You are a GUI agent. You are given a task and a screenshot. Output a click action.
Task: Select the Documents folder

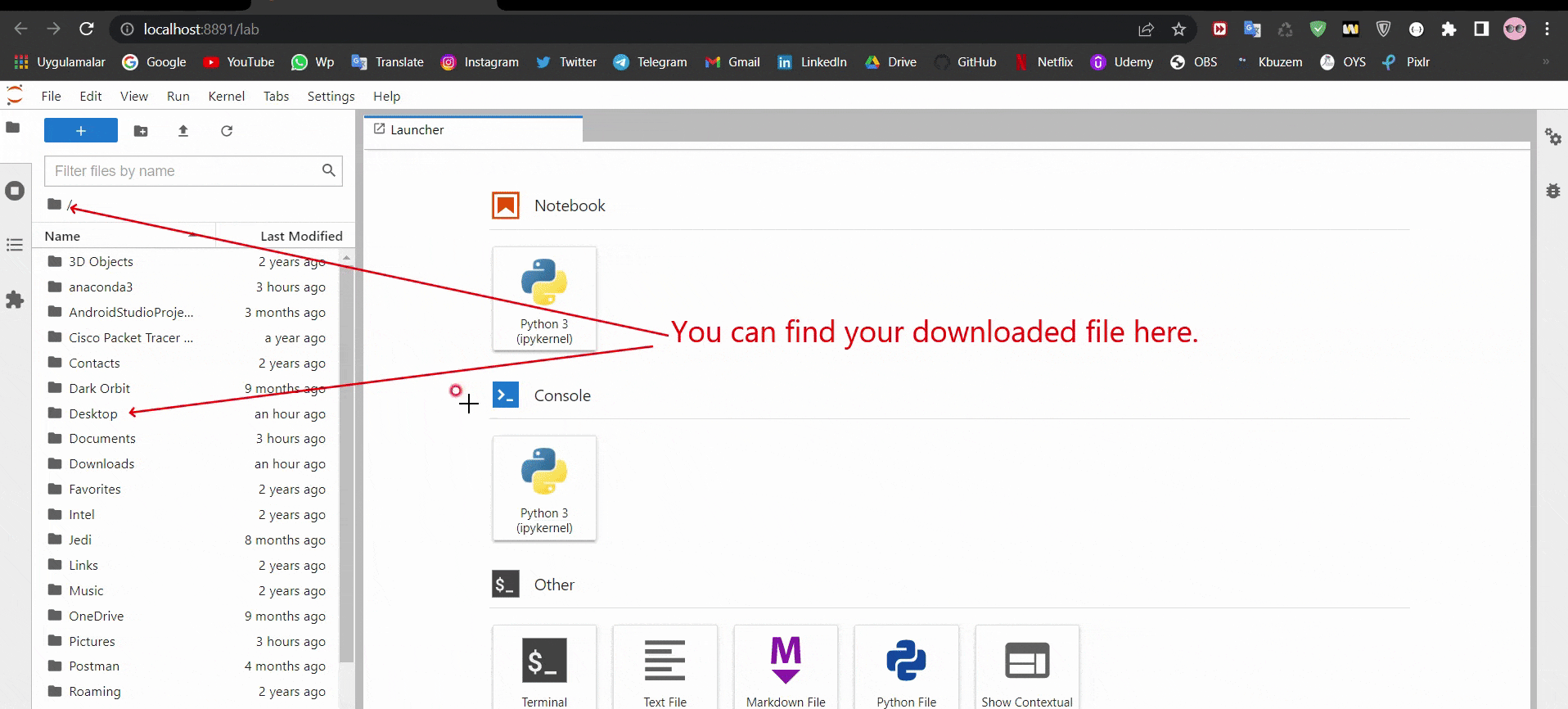tap(187, 439)
